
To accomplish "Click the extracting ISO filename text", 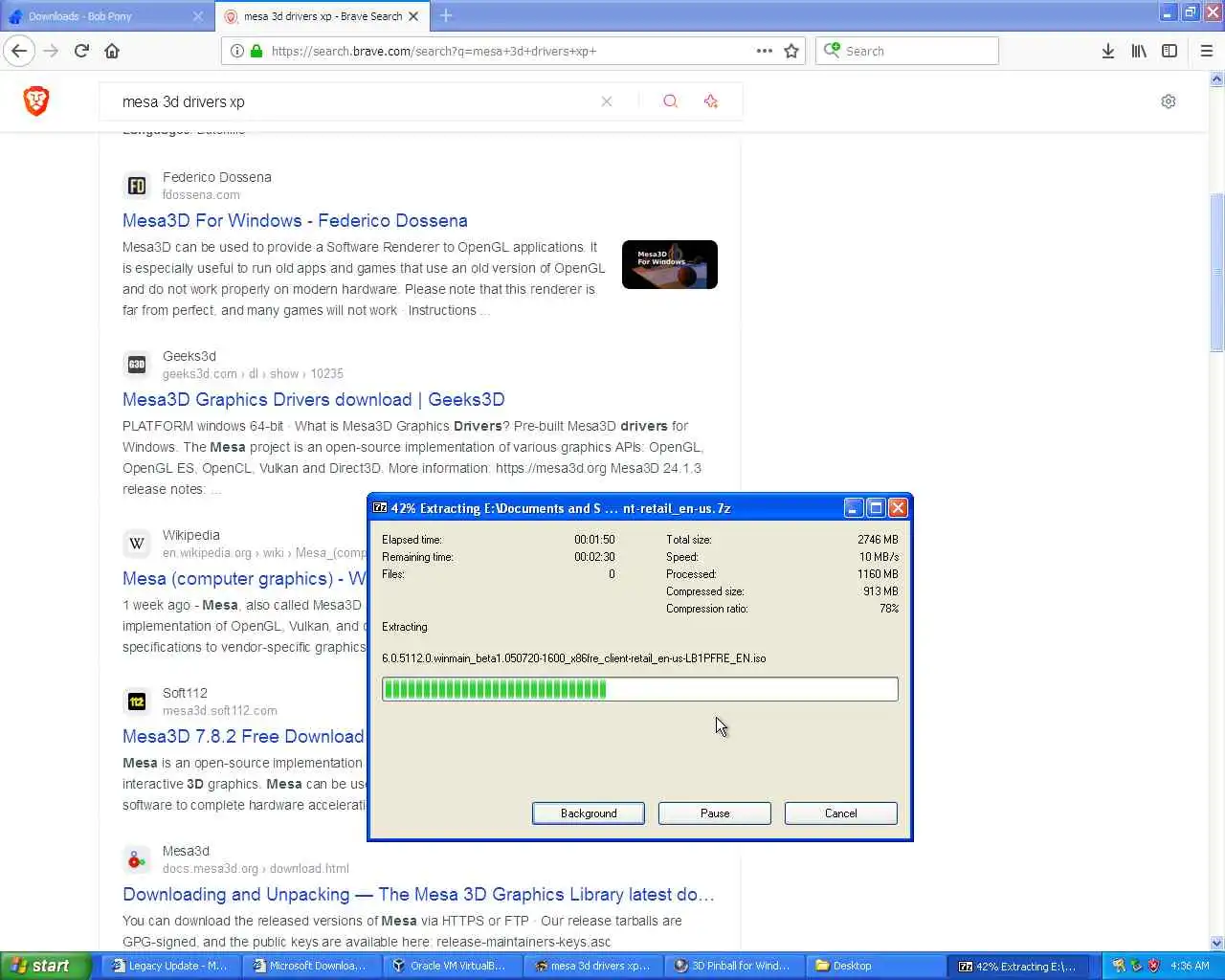I will [573, 658].
